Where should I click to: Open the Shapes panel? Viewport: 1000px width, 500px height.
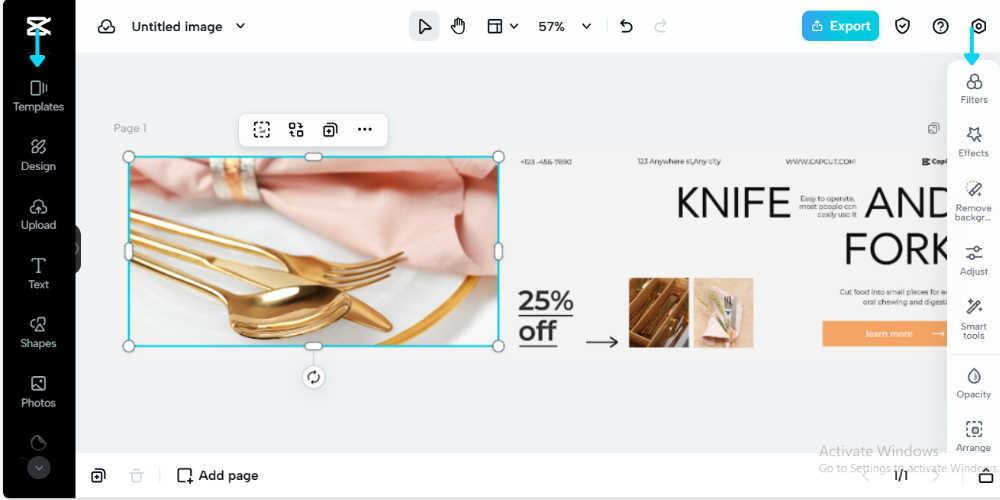tap(38, 332)
